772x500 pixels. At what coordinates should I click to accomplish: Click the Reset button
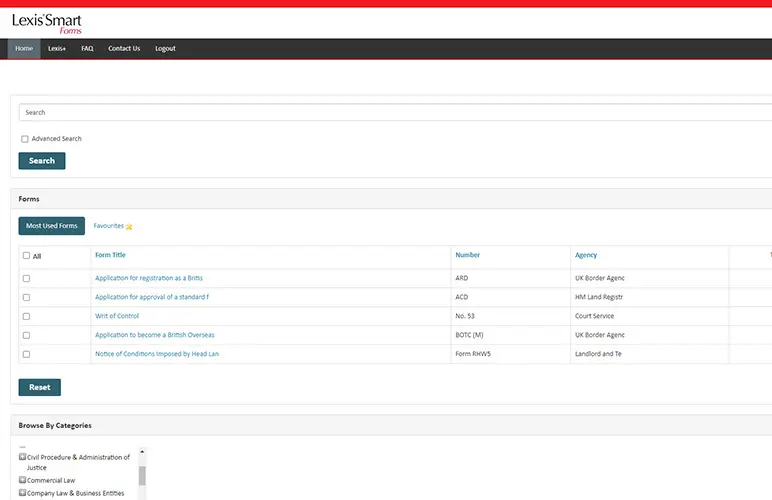pos(40,387)
